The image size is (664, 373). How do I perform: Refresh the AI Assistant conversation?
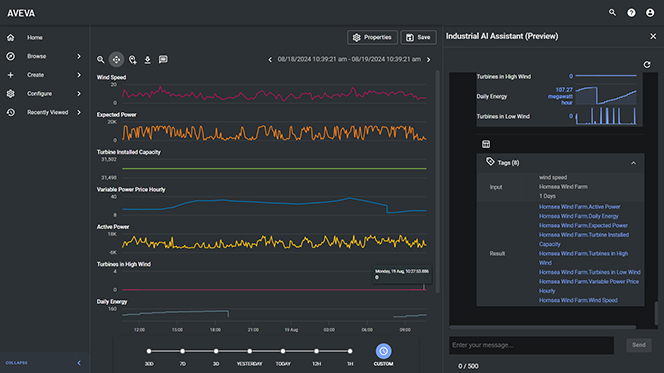(647, 64)
